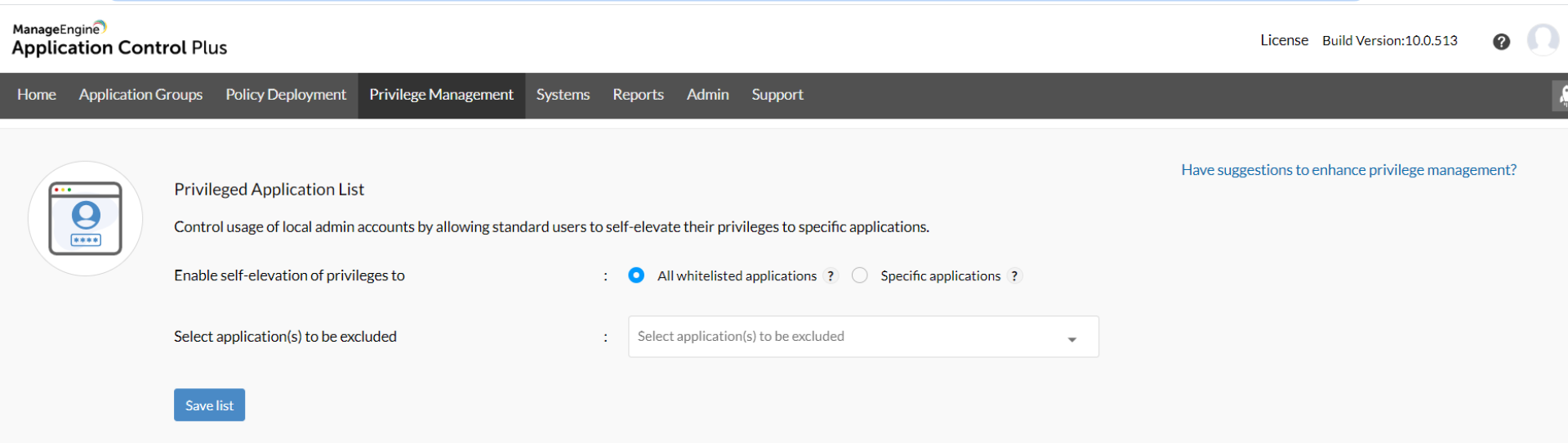This screenshot has width=1568, height=443.
Task: Click the Save list button
Action: click(209, 405)
